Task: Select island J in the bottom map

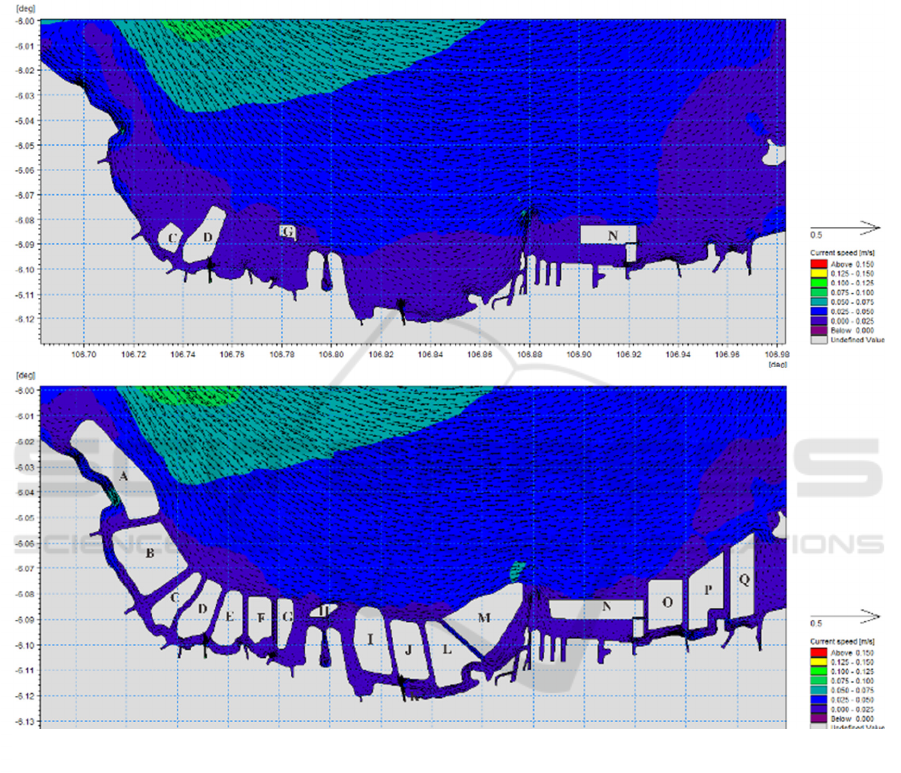Action: point(408,649)
